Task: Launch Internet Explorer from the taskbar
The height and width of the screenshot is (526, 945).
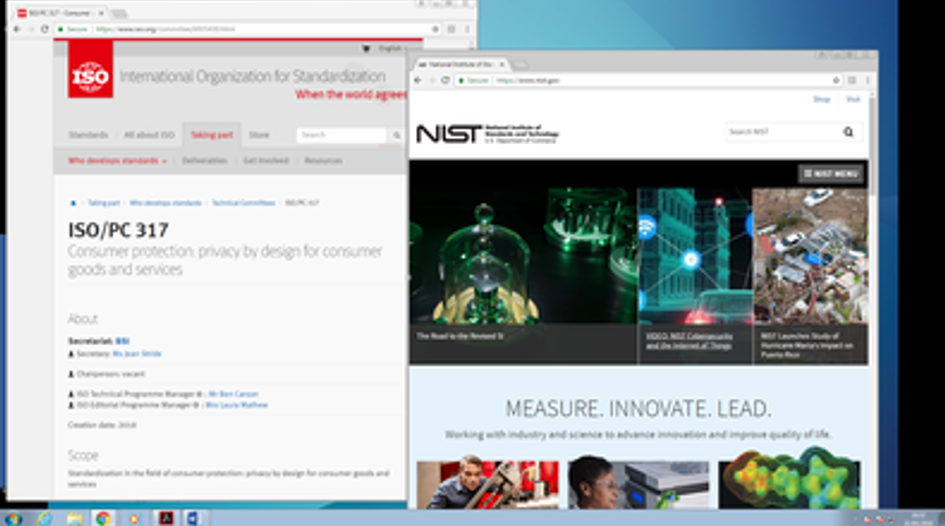Action: (x=44, y=518)
